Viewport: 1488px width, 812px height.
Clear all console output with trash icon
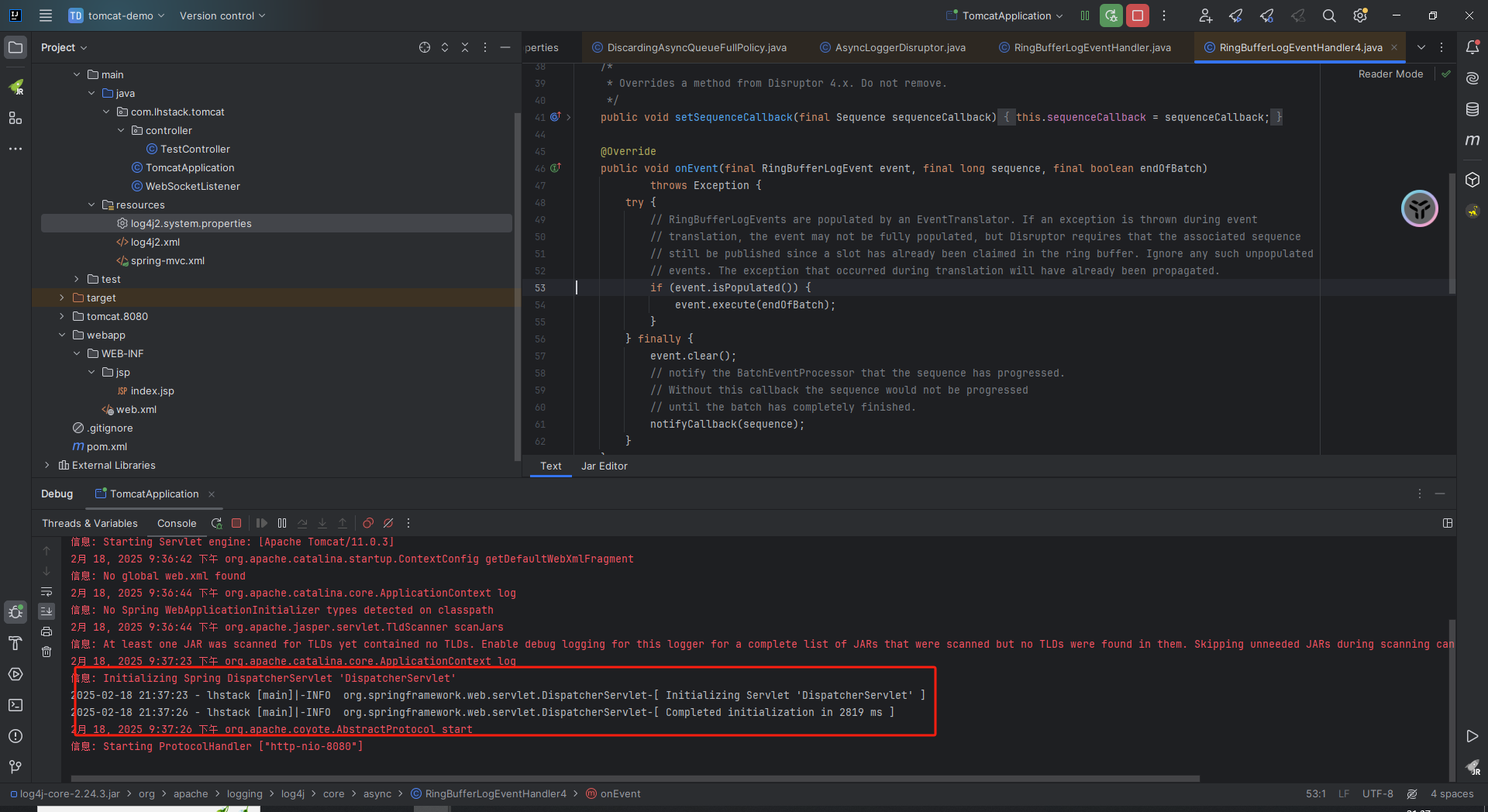[46, 652]
